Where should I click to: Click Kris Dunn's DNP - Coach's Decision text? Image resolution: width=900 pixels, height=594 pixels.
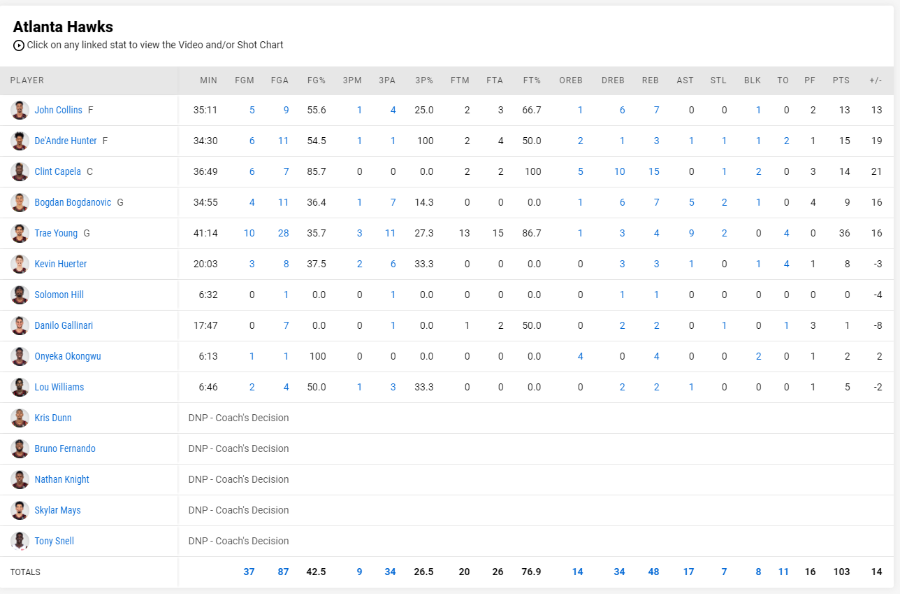238,418
